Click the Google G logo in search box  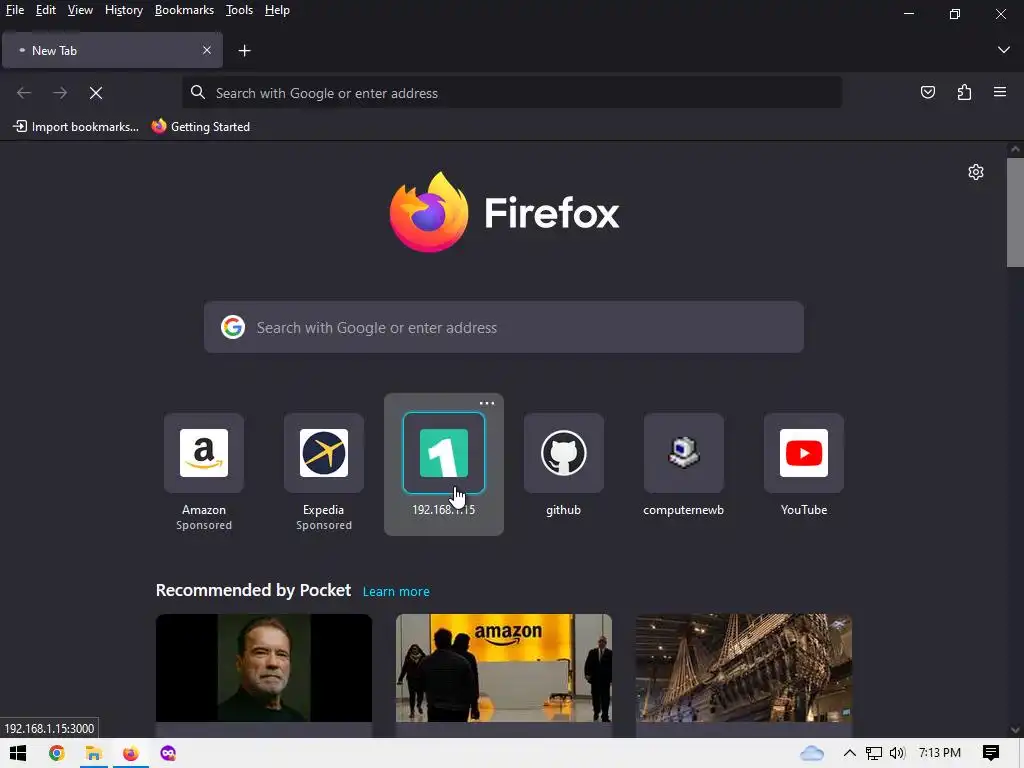[233, 327]
